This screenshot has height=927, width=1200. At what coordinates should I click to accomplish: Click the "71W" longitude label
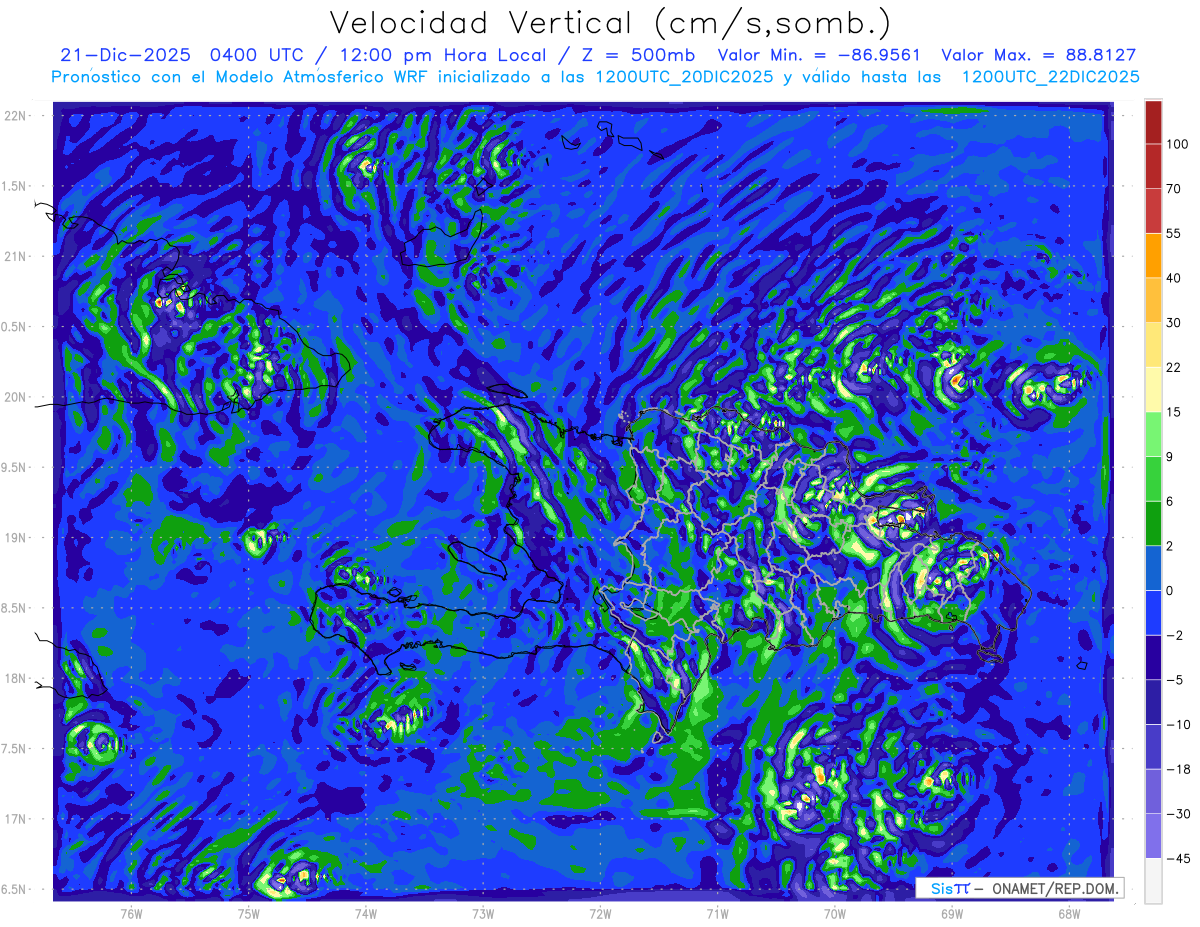[717, 913]
